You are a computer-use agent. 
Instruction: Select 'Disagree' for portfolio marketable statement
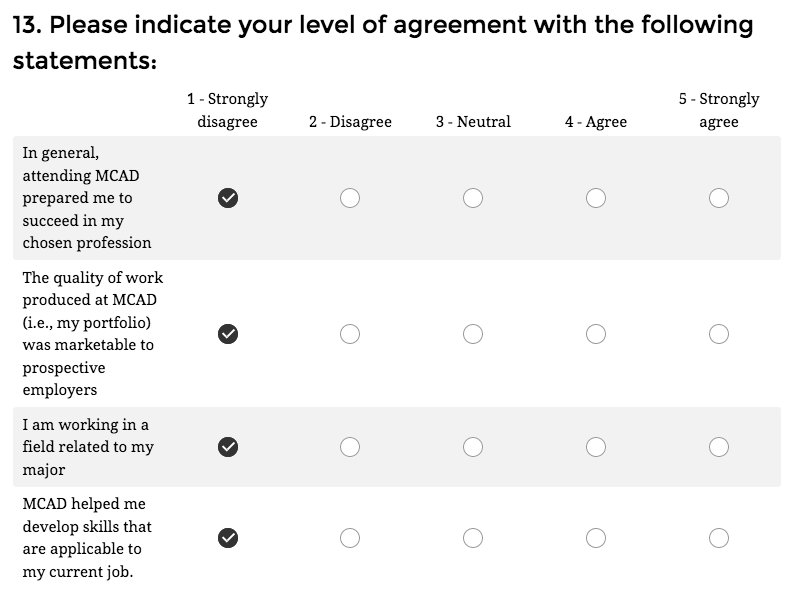(x=350, y=333)
